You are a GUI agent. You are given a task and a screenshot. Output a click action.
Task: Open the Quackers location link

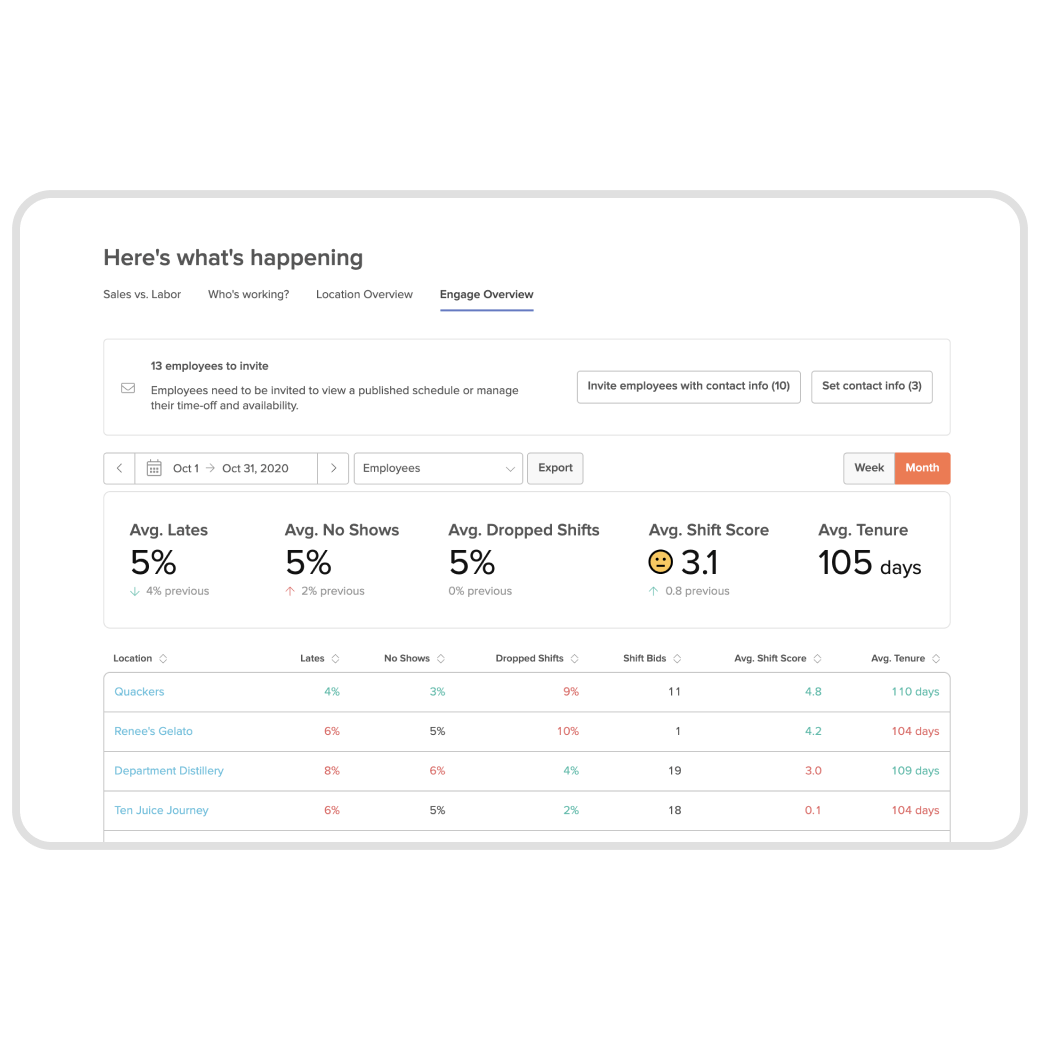(x=139, y=691)
